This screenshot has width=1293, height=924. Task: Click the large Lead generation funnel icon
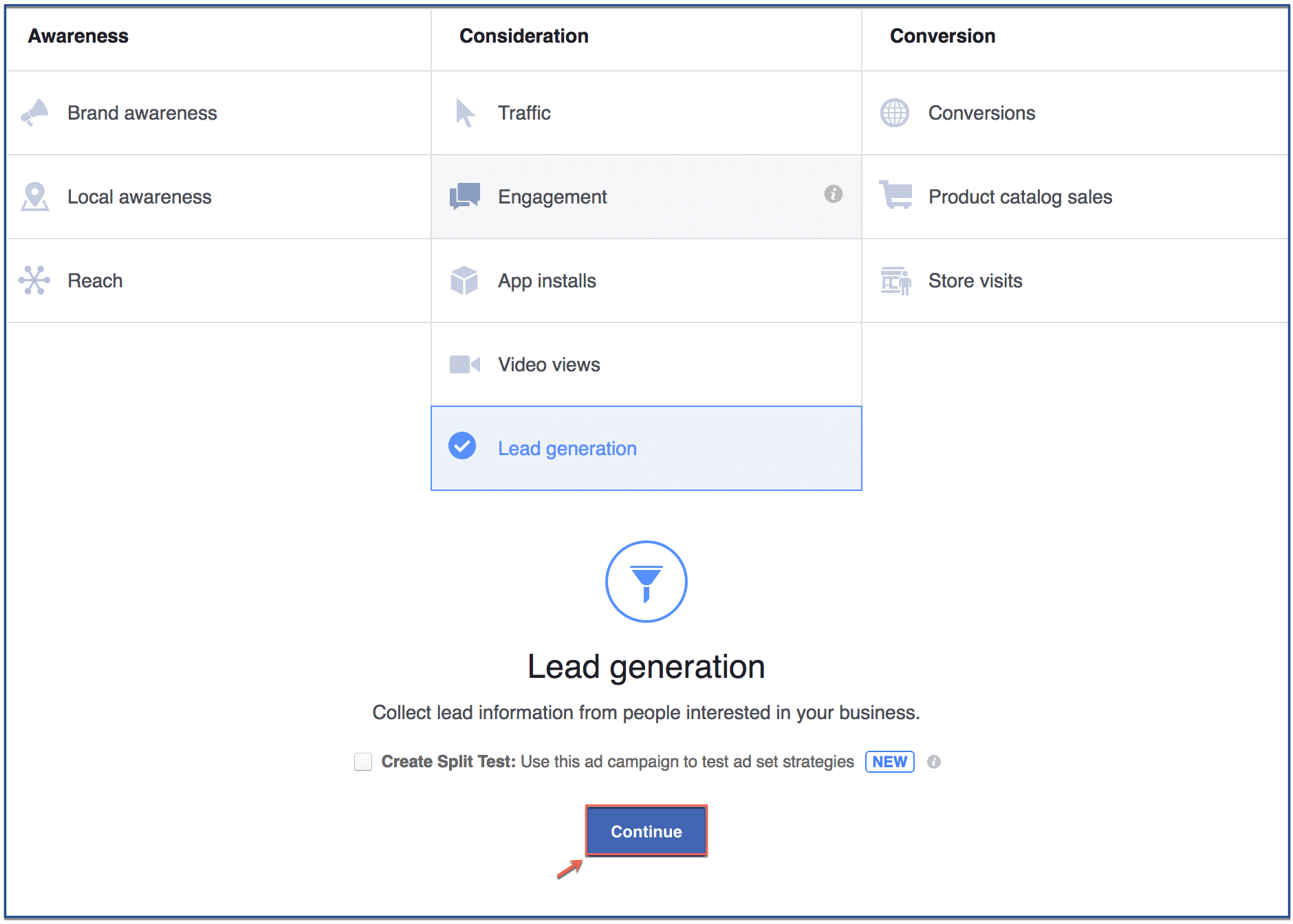(x=646, y=582)
